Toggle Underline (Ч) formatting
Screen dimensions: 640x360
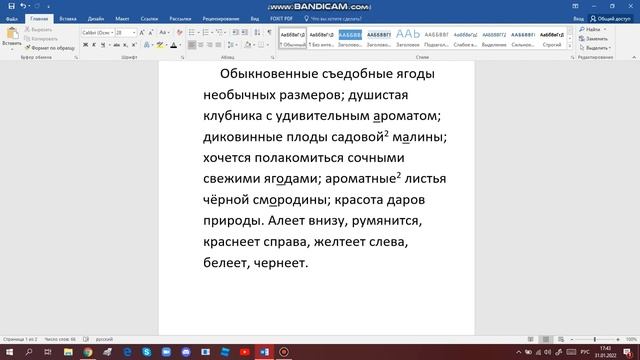tap(103, 45)
